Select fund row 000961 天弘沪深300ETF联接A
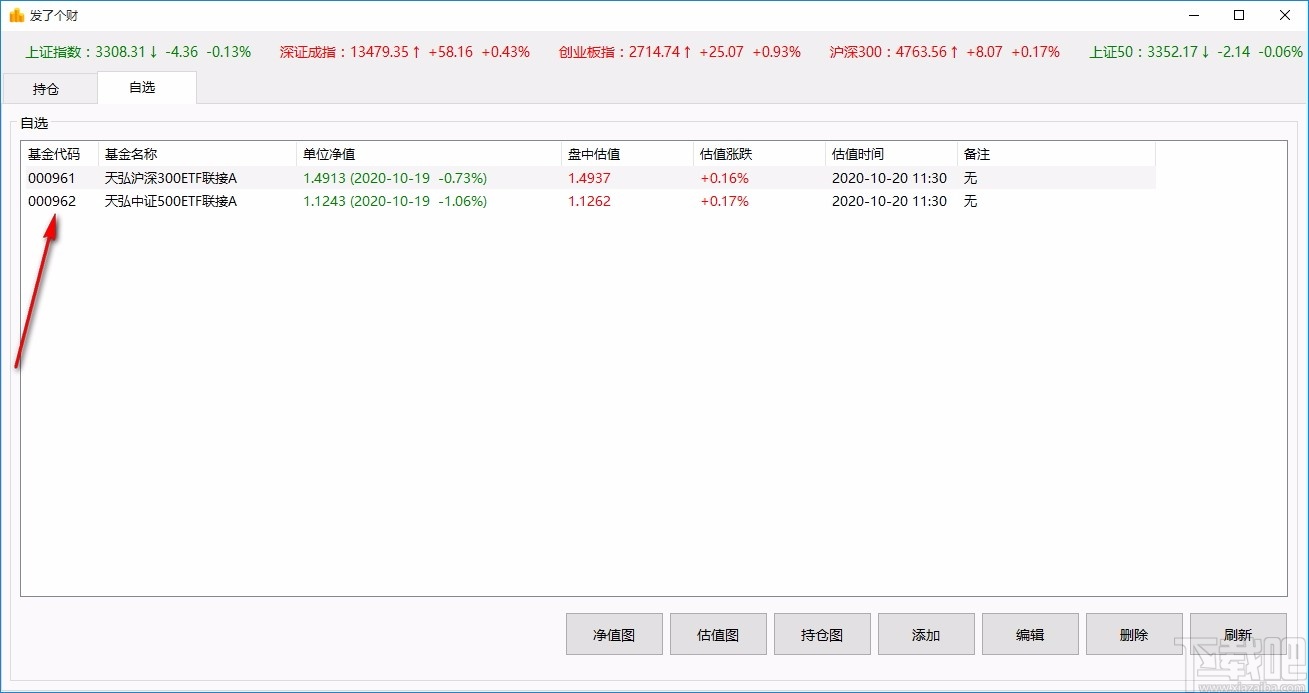1309x693 pixels. click(400, 177)
